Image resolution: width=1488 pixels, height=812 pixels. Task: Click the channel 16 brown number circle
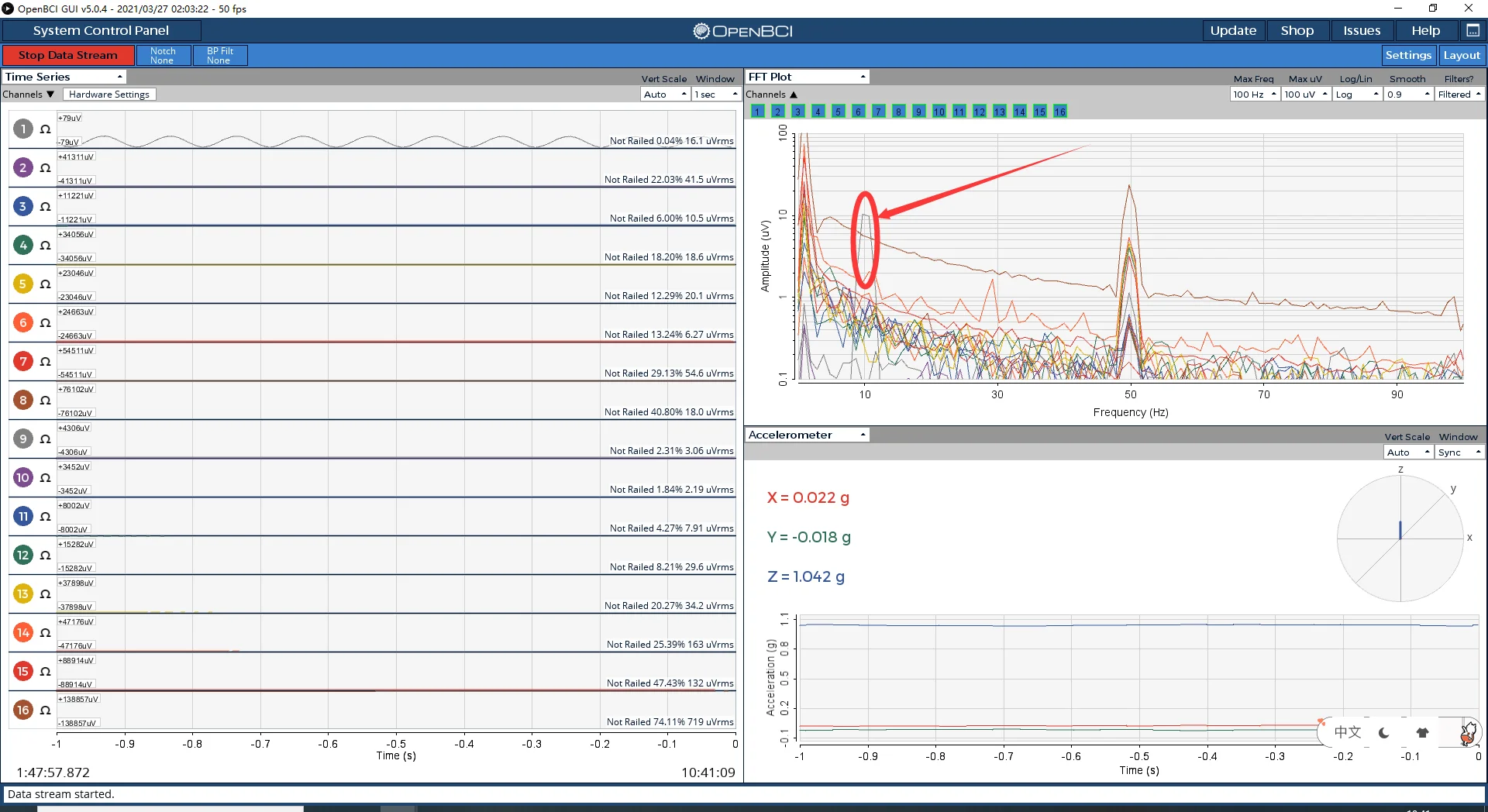(22, 710)
